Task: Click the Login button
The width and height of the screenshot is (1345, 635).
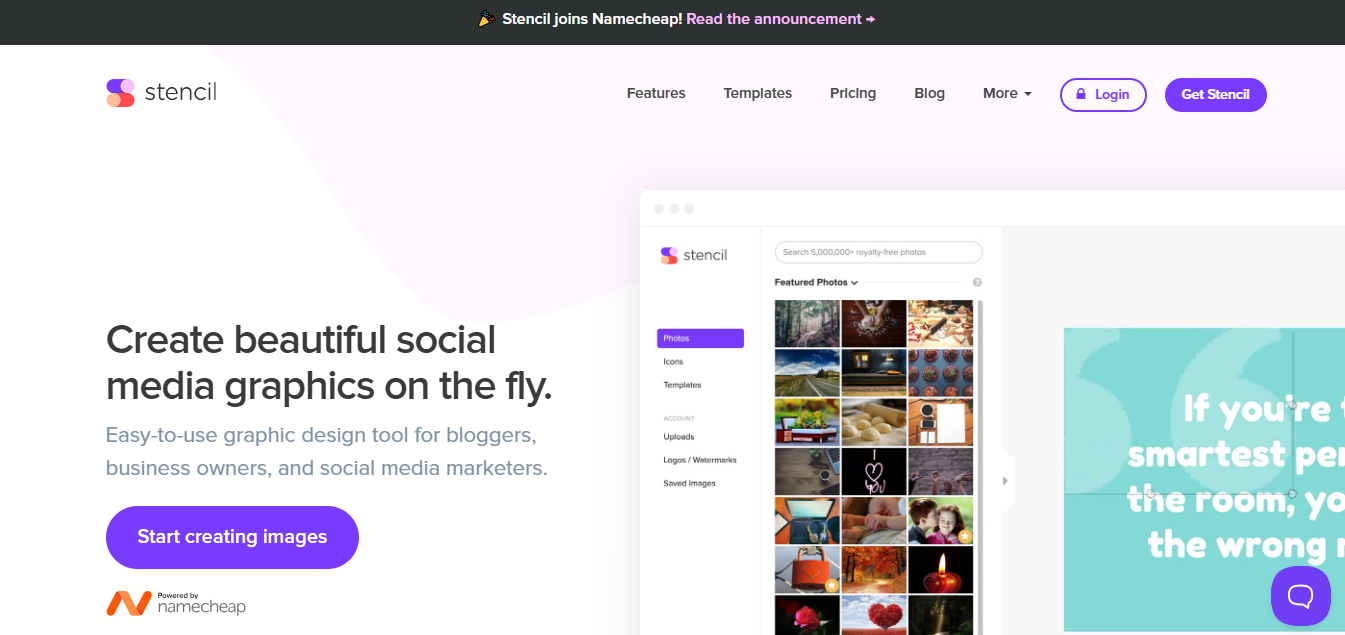Action: (1103, 94)
